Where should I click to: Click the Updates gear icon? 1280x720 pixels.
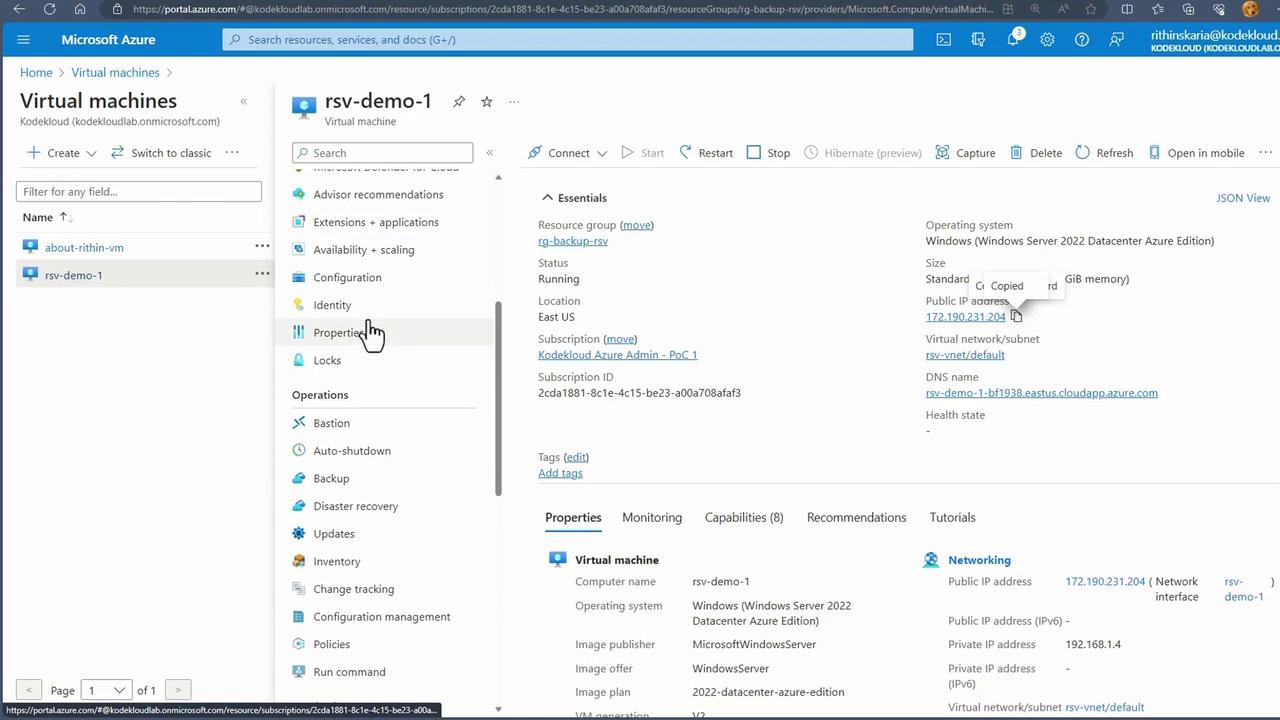(x=299, y=534)
